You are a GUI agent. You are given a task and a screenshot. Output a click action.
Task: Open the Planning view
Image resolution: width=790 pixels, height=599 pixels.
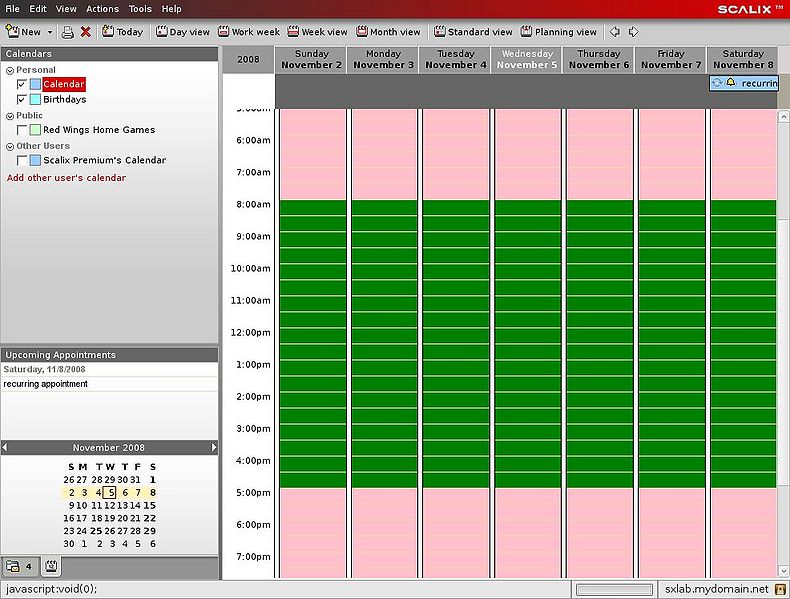[x=558, y=32]
